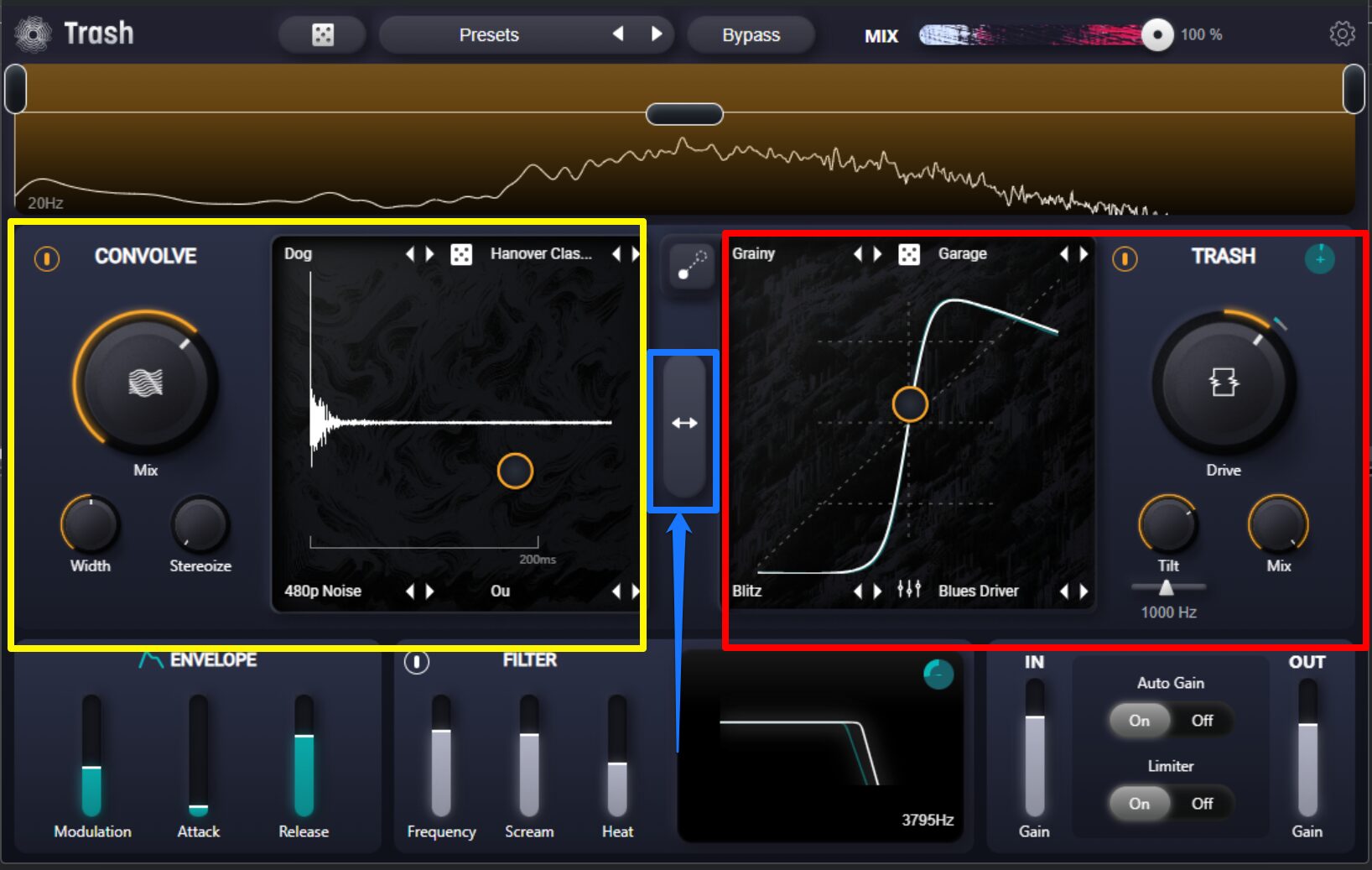
Task: Select previous impulse for Hanover Clas...
Action: click(616, 254)
